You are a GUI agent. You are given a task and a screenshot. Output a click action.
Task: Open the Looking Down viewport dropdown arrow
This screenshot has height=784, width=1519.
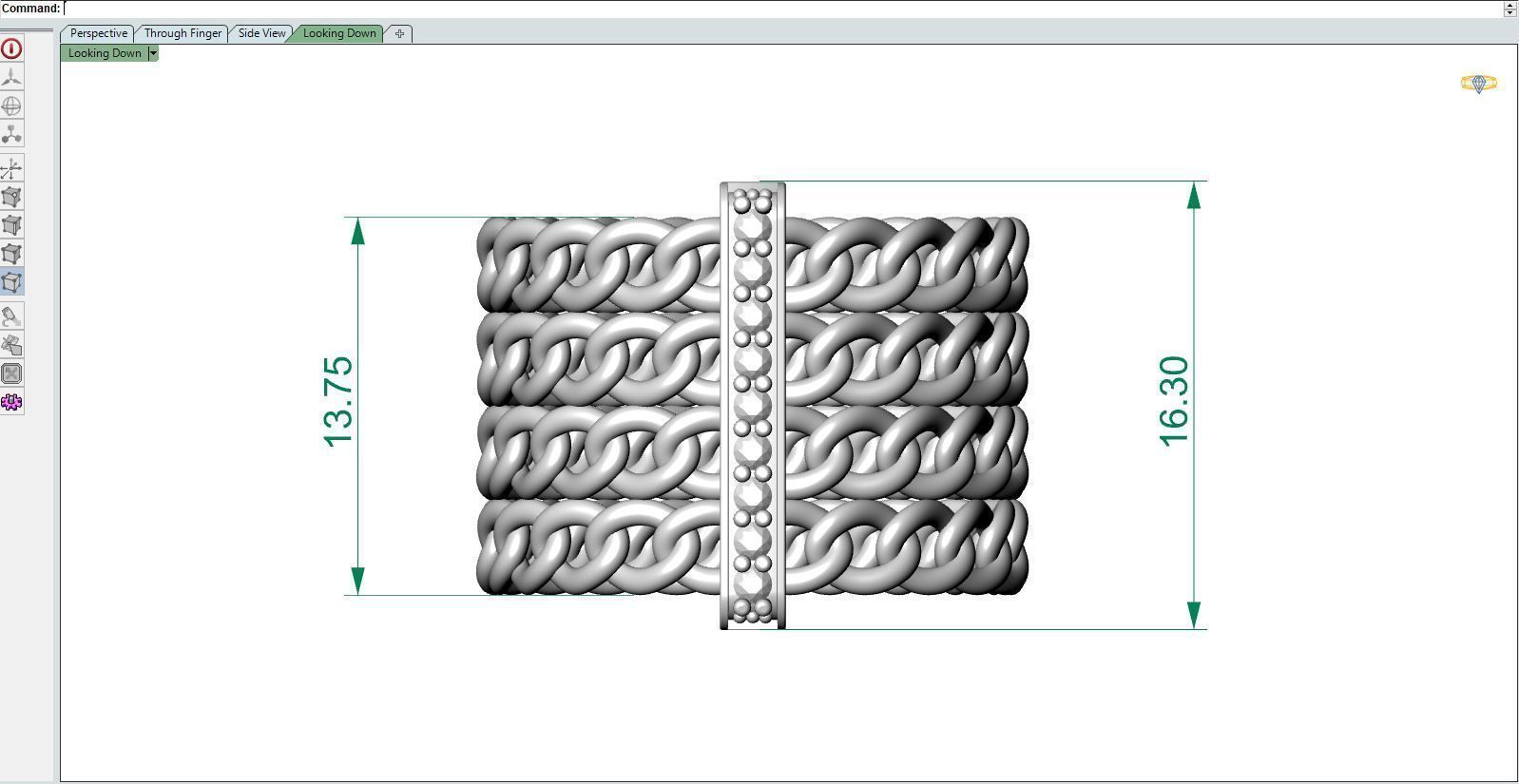[x=153, y=53]
